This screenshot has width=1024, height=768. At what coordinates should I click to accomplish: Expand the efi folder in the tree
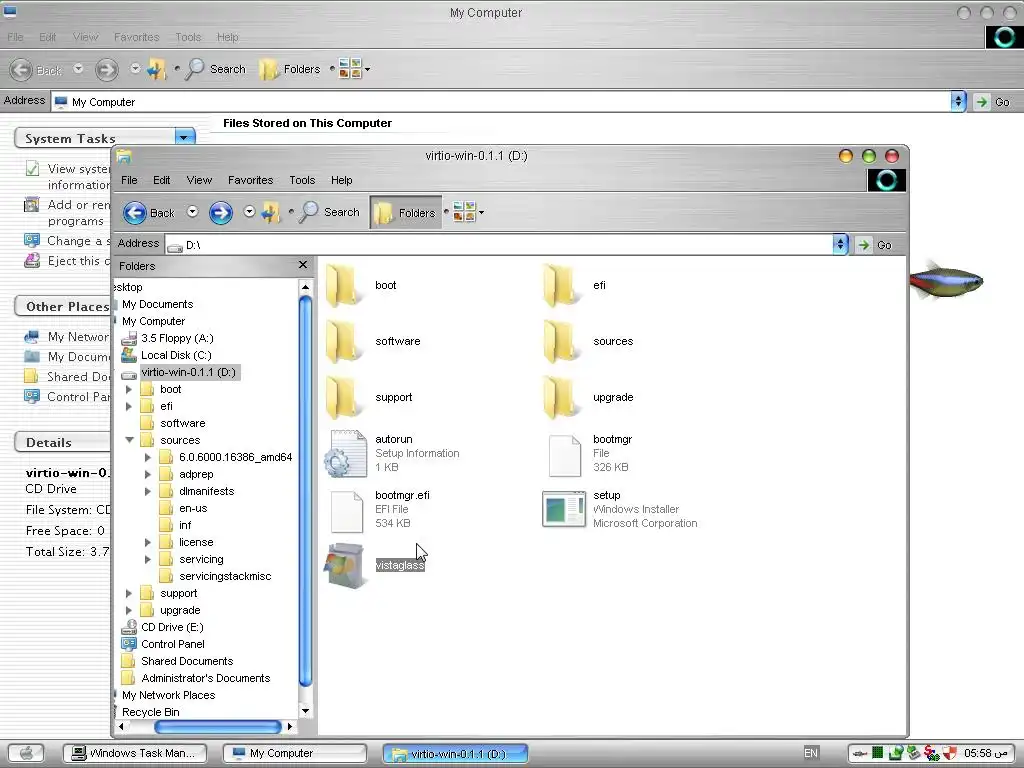129,406
